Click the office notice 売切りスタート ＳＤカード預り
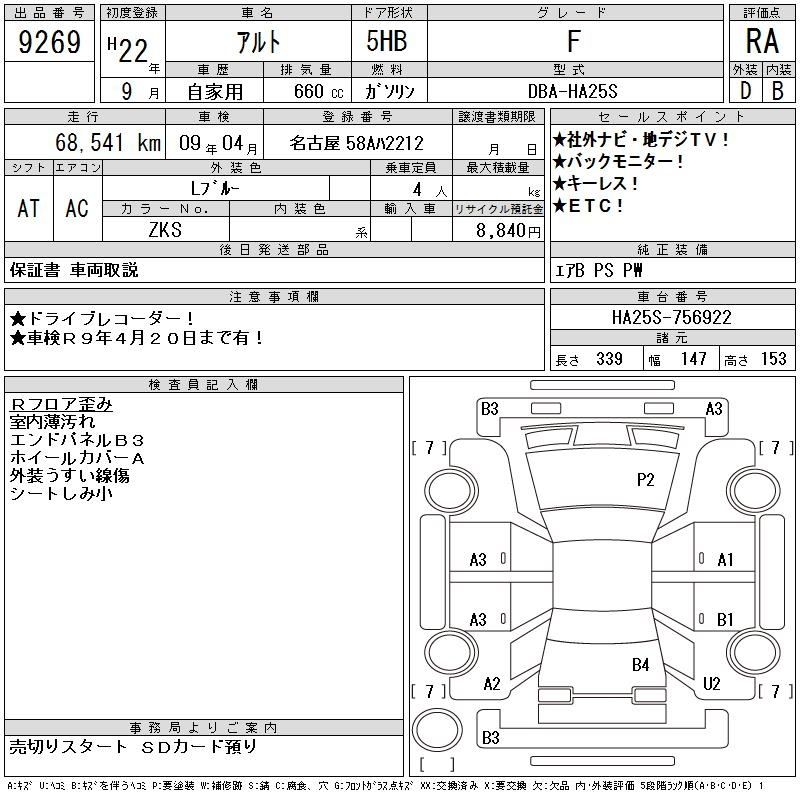Viewport: 800px width, 800px height. point(133,746)
